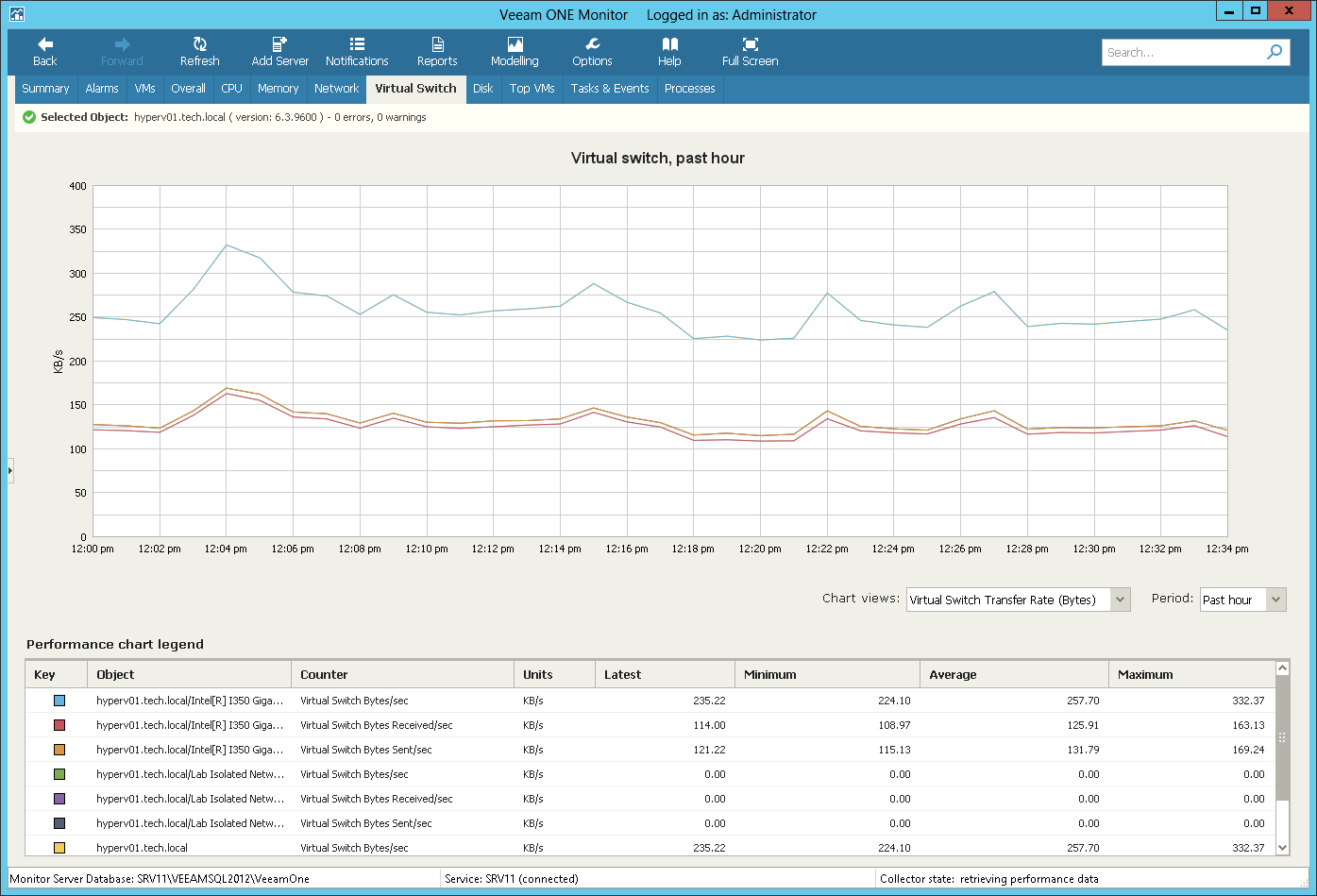Go back using the Back arrow
1317x896 pixels.
point(45,52)
